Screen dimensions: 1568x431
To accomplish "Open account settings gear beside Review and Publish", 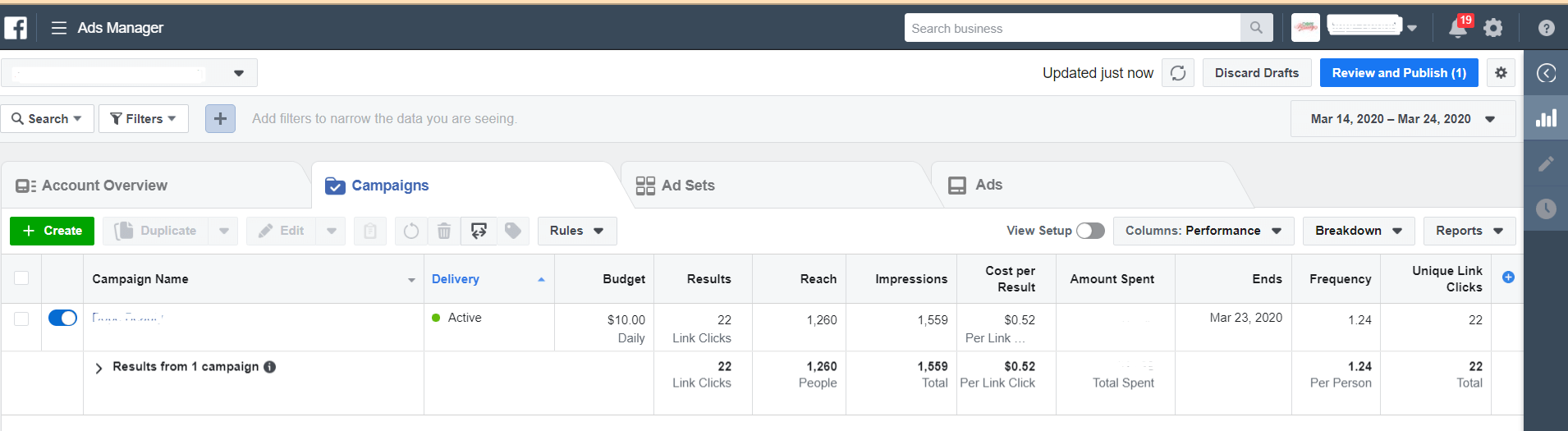I will tap(1501, 73).
